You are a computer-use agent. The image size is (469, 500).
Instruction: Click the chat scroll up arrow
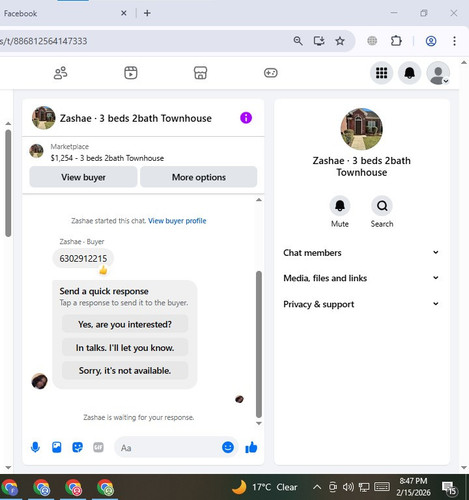tap(259, 200)
